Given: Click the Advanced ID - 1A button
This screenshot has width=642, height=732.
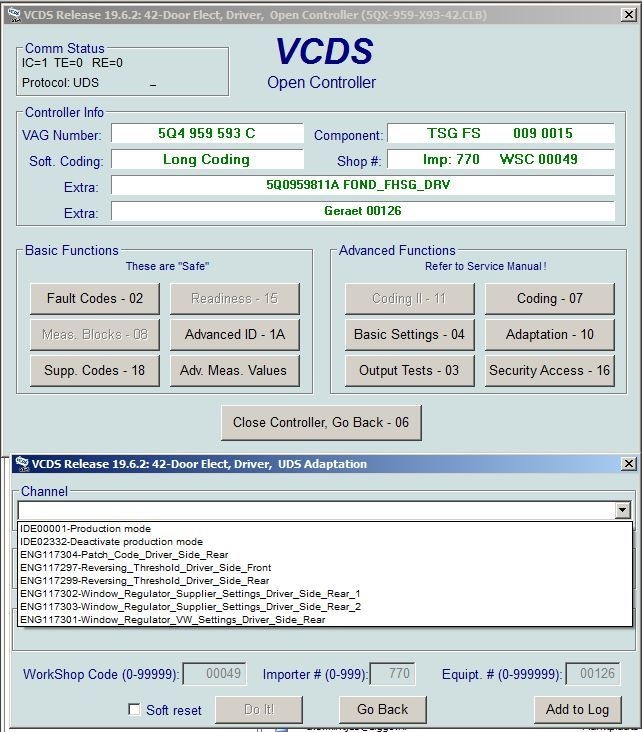Looking at the screenshot, I should (235, 334).
